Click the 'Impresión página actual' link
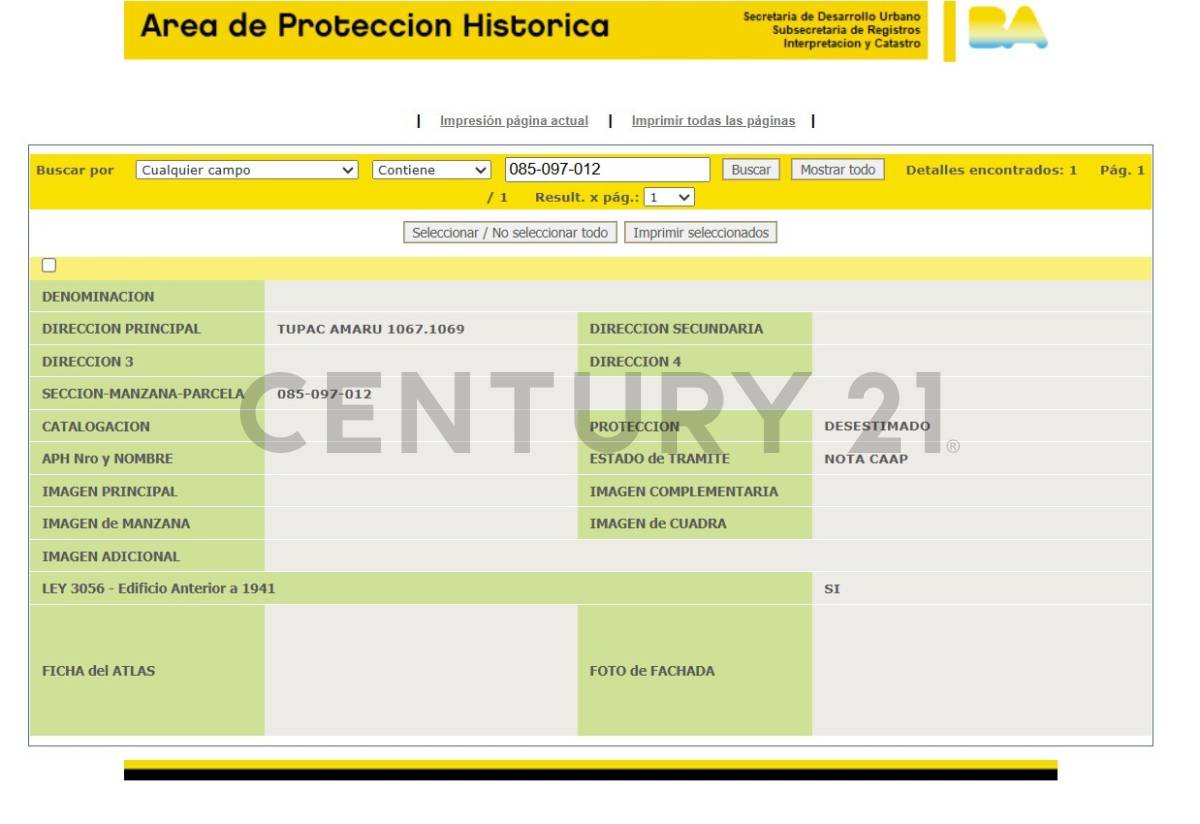Screen dimensions: 1200x824 click(514, 121)
